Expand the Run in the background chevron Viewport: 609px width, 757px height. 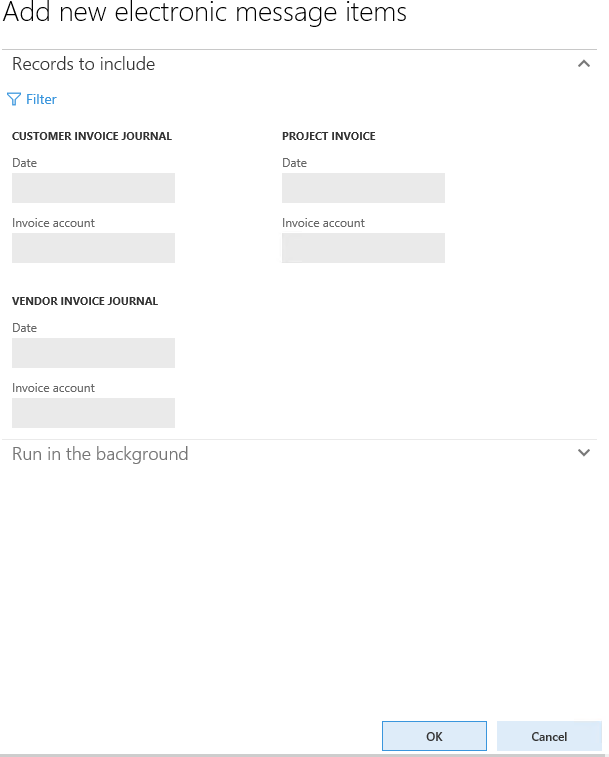[584, 453]
